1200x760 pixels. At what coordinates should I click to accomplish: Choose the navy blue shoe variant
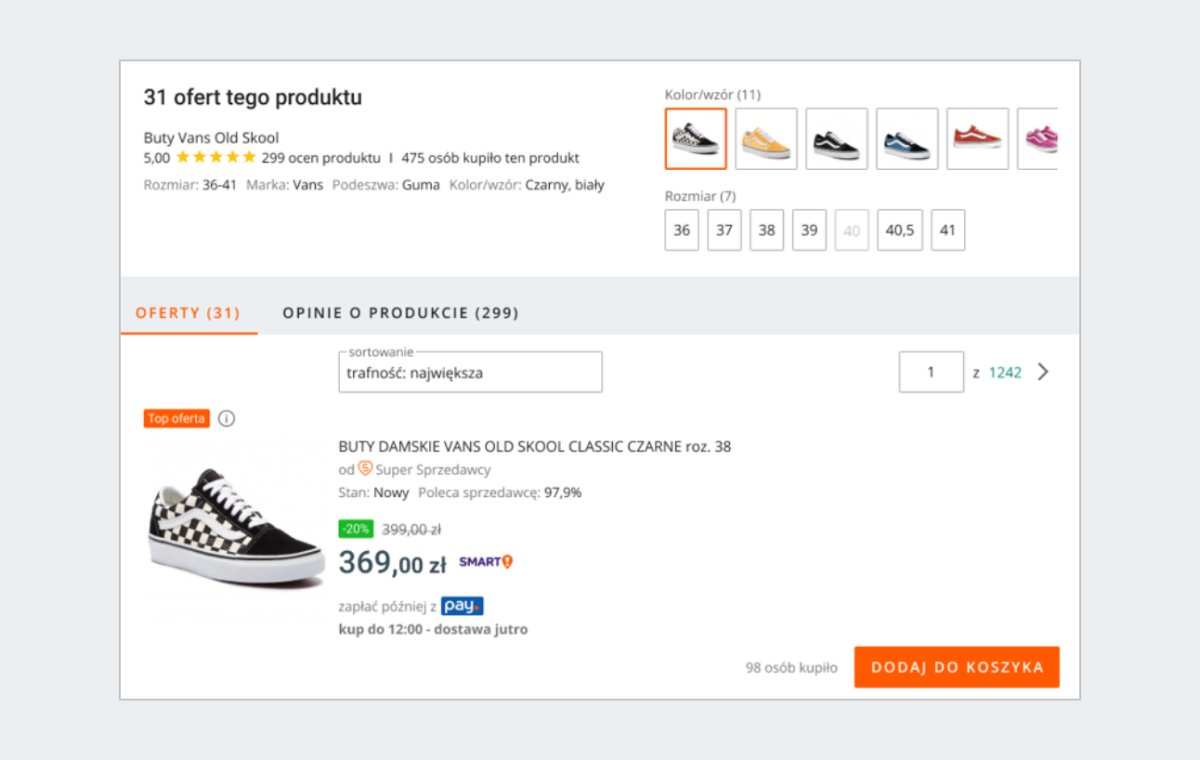(907, 139)
